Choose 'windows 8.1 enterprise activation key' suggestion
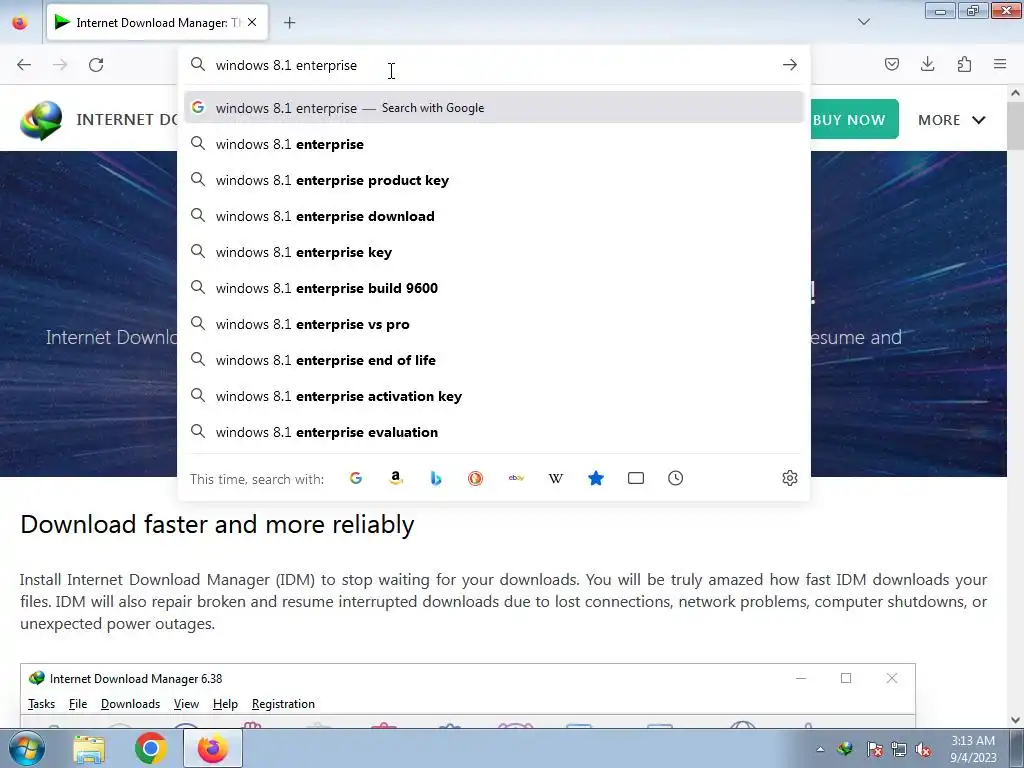Screen dimensions: 1024x768 pyautogui.click(x=494, y=396)
